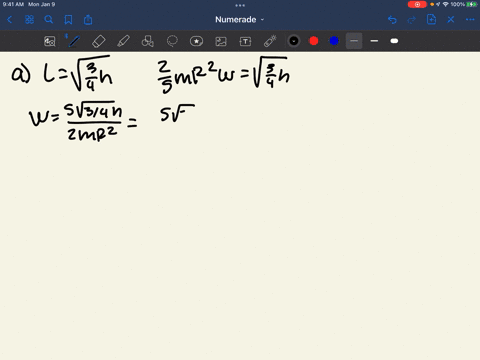Tap the battery status indicator

tap(472, 4)
